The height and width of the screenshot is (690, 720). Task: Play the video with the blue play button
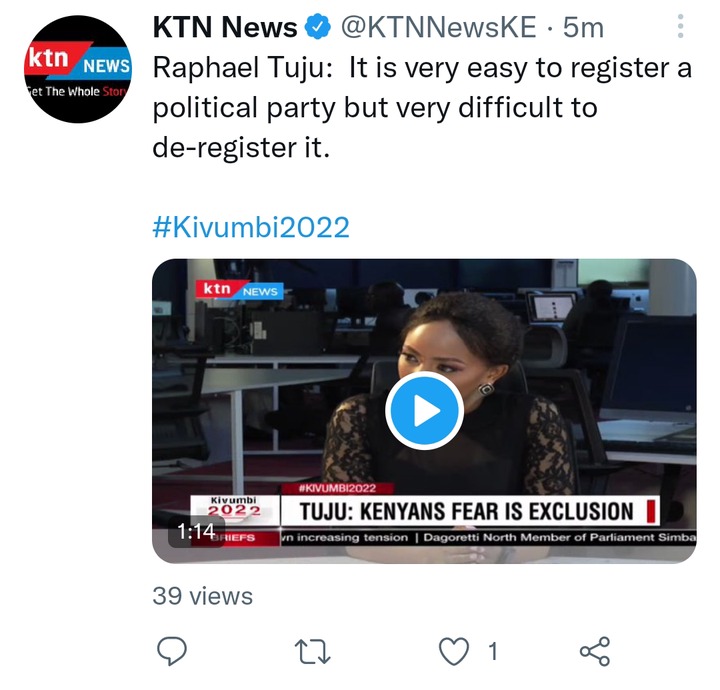424,410
